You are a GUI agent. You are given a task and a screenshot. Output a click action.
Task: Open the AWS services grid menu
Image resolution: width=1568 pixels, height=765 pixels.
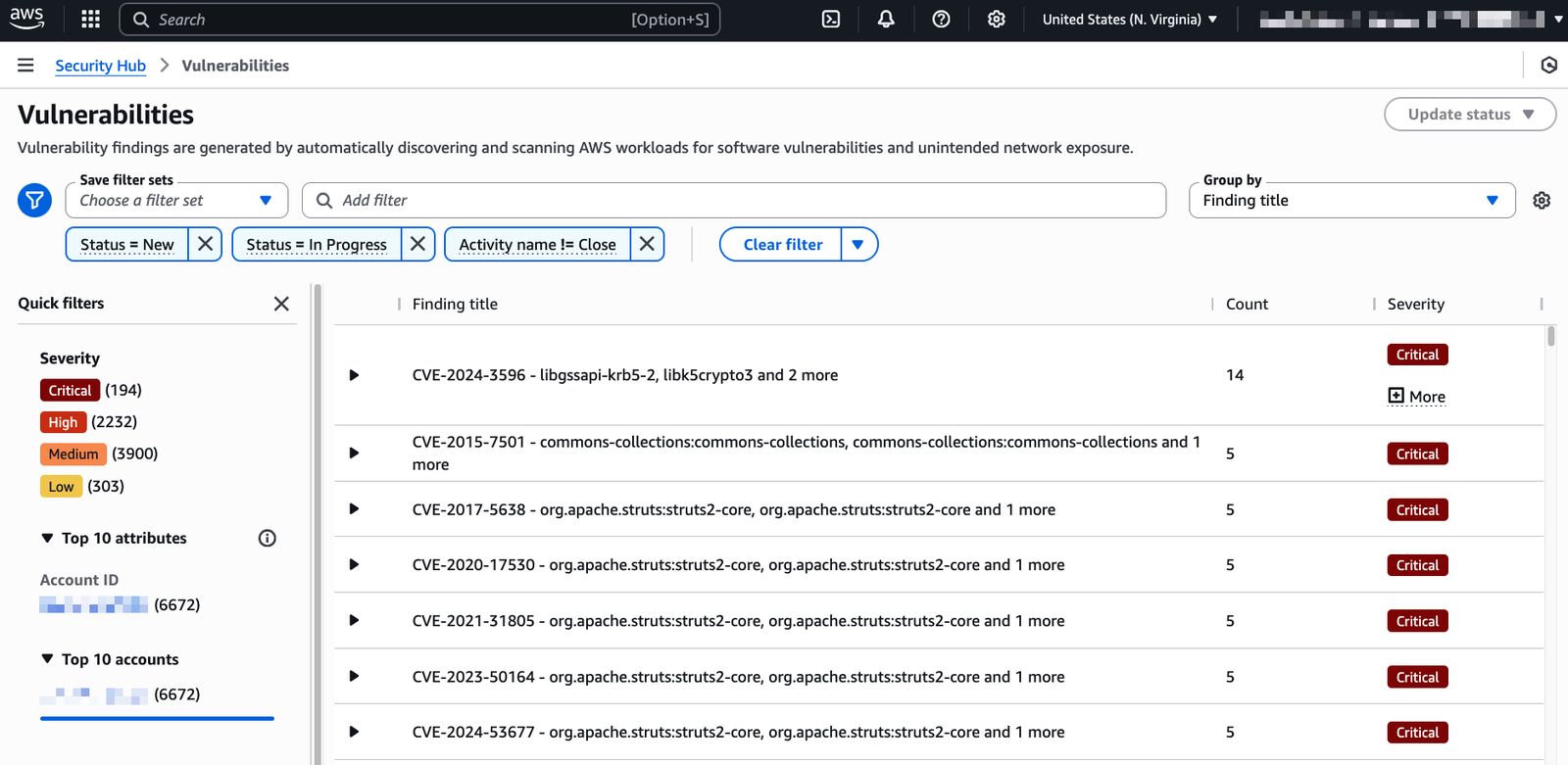tap(91, 20)
